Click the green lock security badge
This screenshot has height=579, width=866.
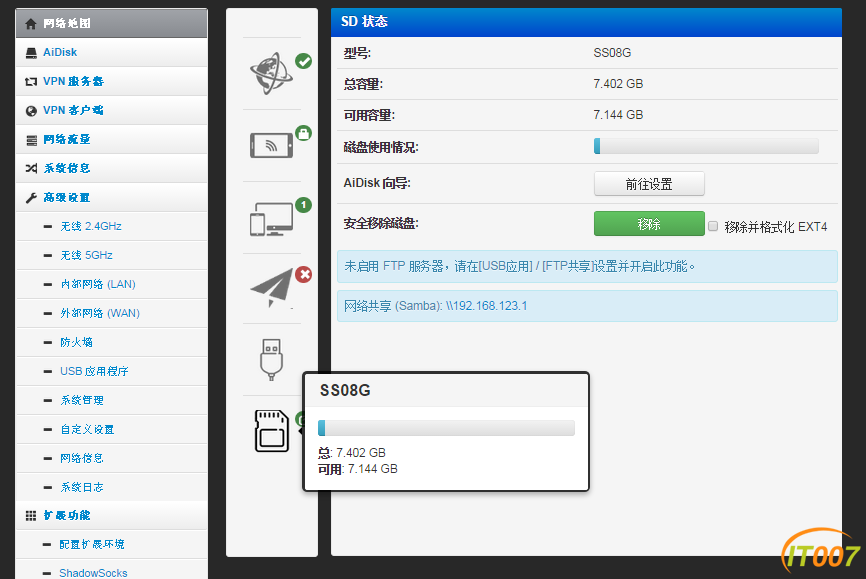[x=303, y=133]
